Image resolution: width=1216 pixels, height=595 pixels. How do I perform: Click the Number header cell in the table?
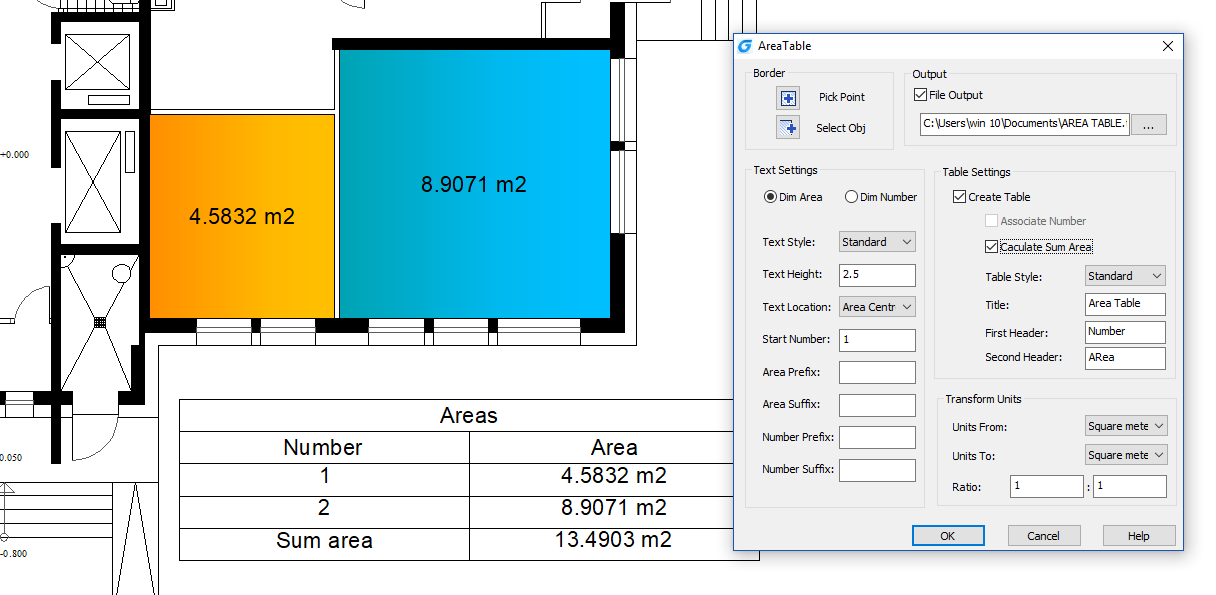click(324, 447)
